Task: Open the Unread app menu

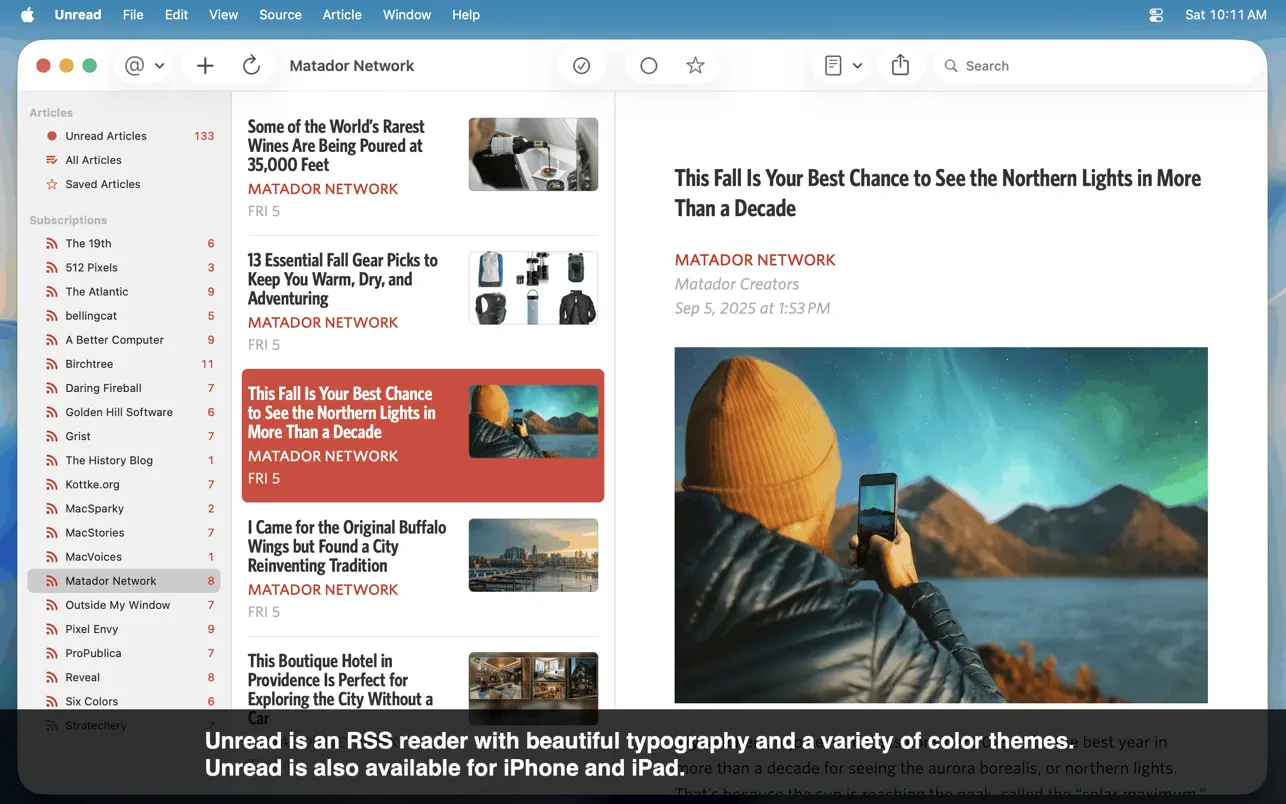Action: click(x=78, y=15)
